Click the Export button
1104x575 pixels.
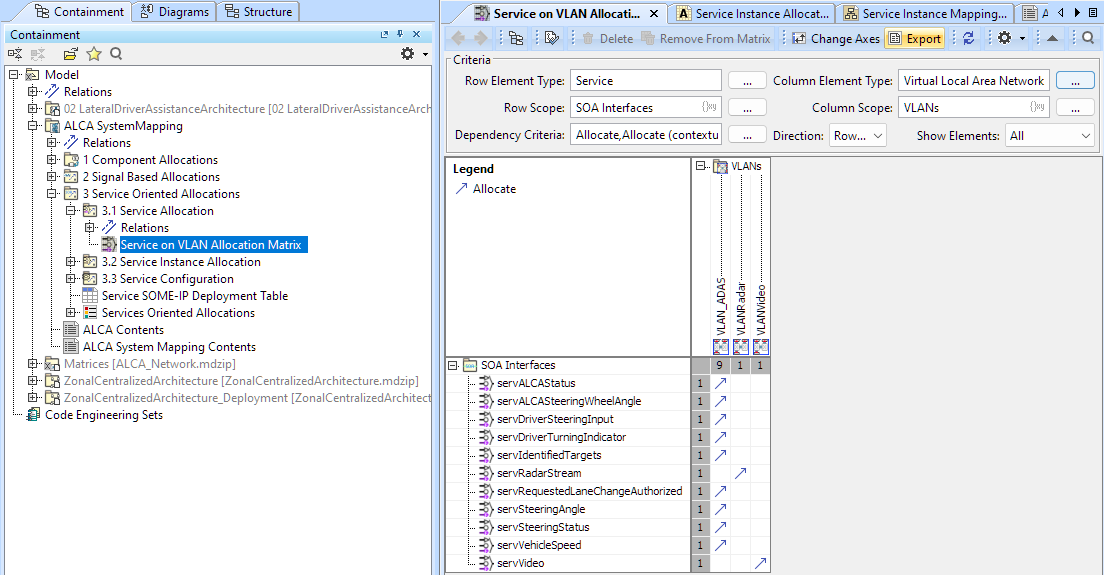click(x=915, y=38)
